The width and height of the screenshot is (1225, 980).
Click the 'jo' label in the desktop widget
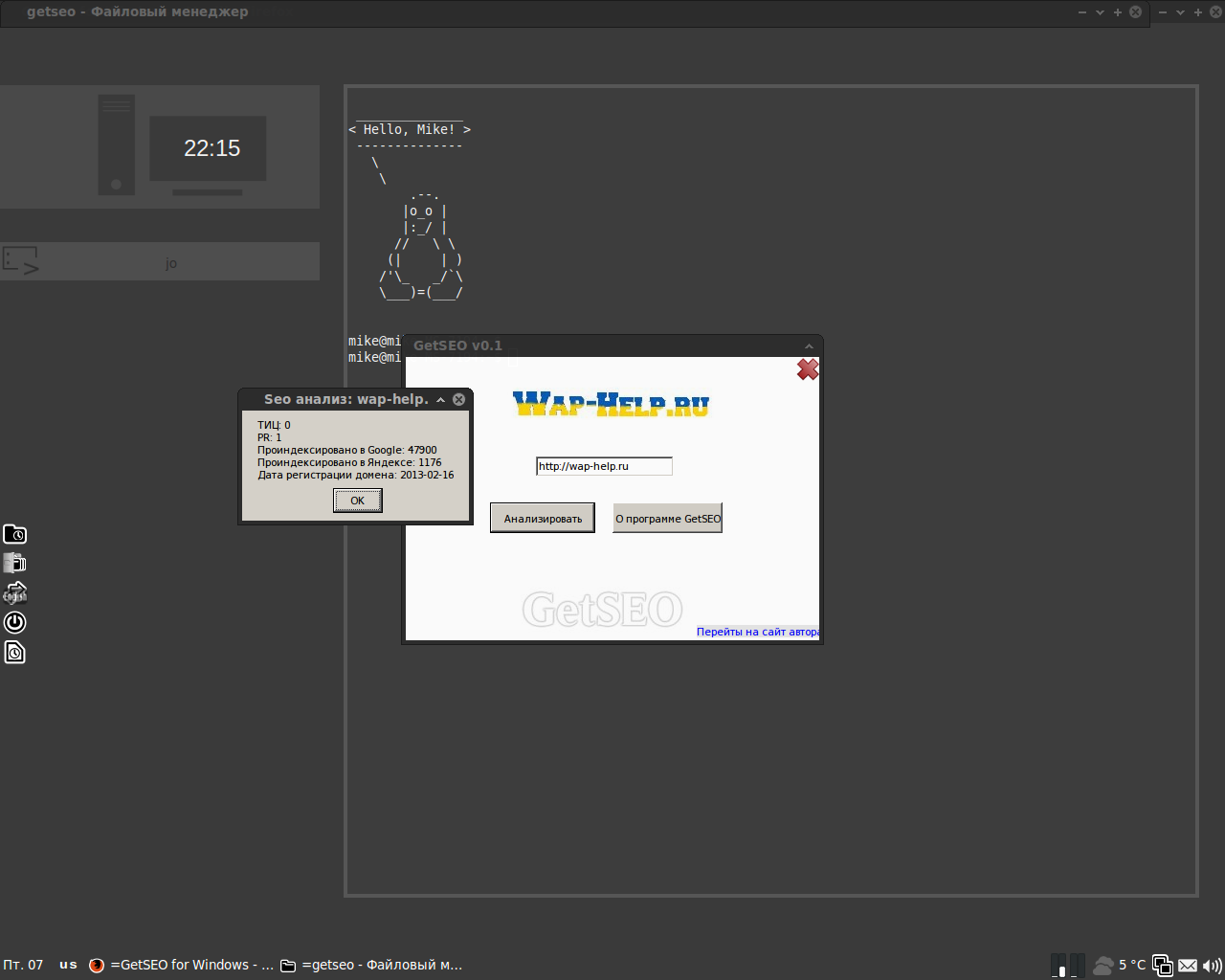pos(171,263)
